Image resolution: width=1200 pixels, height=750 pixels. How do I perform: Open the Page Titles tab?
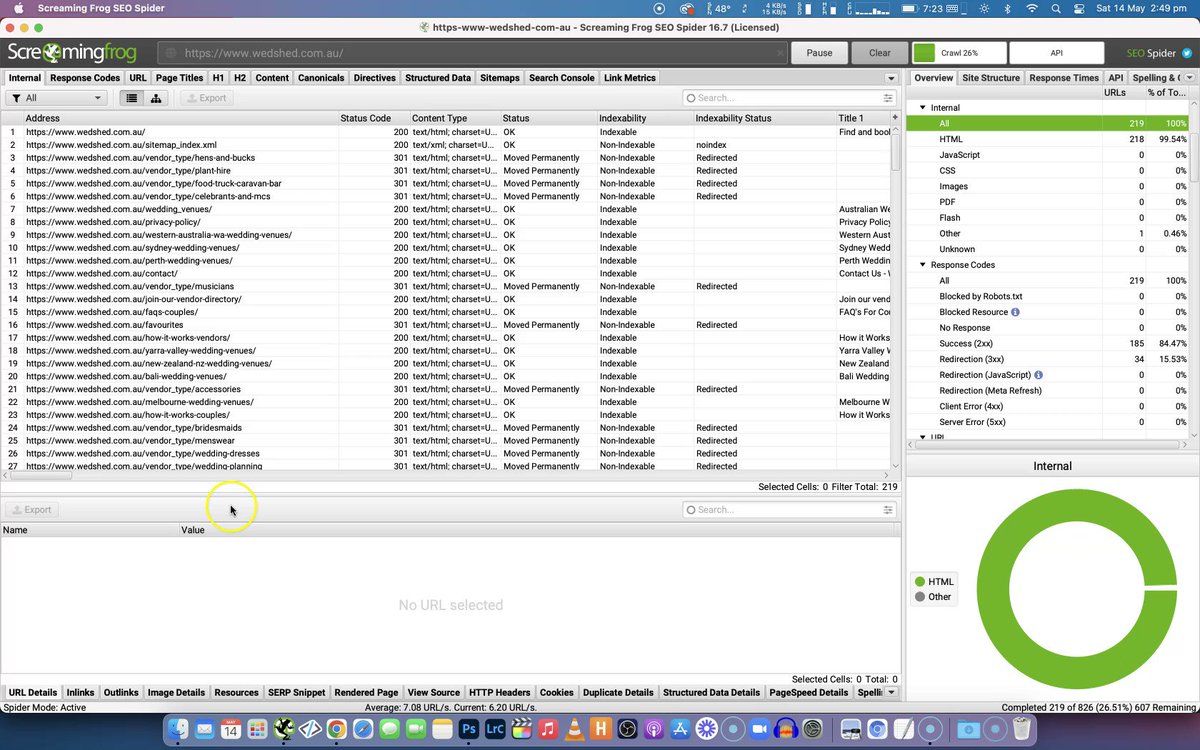coord(180,78)
